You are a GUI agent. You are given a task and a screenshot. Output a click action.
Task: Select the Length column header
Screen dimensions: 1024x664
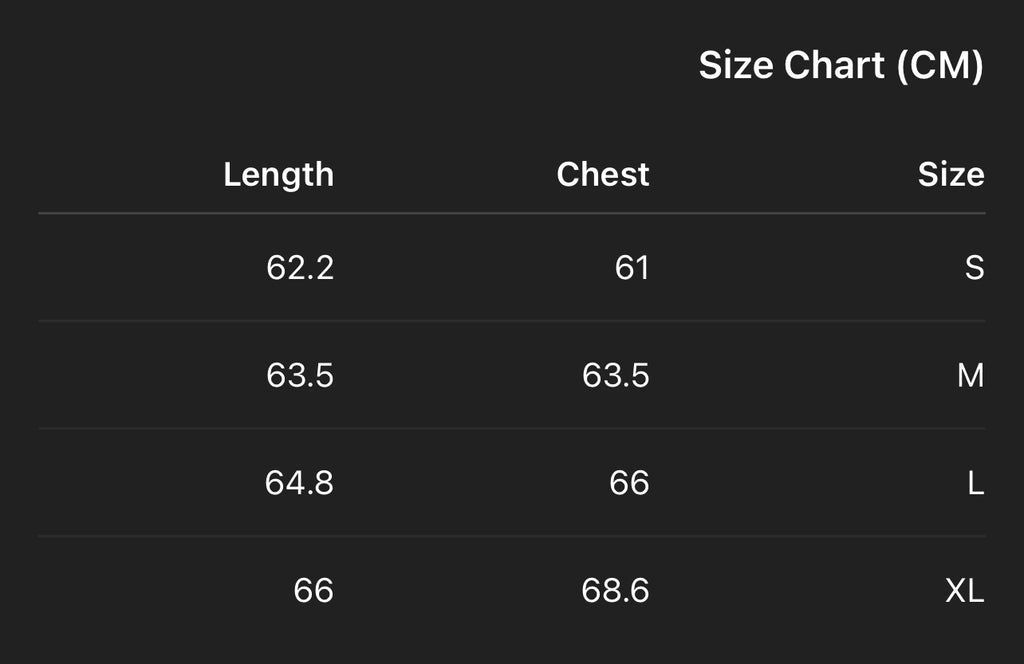(278, 174)
